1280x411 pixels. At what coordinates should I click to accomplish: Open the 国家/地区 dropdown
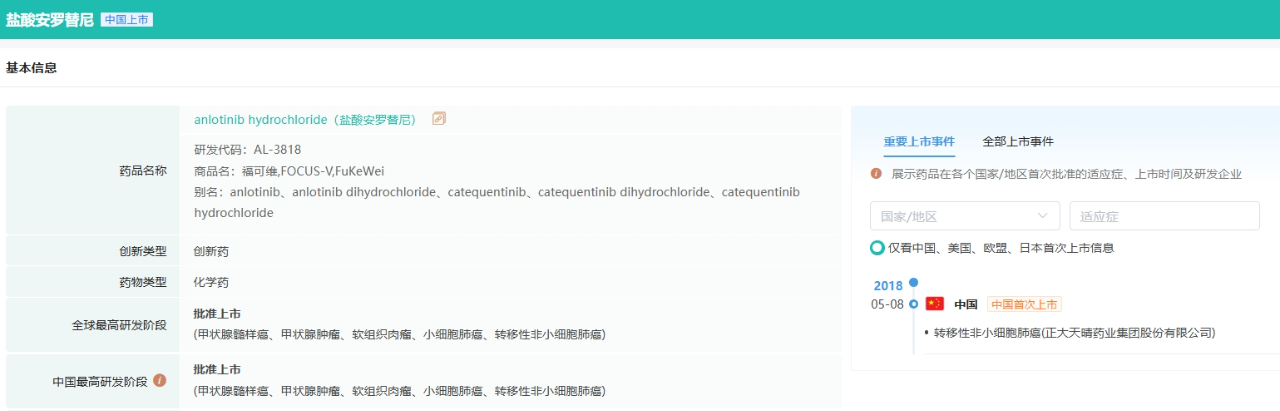(x=965, y=216)
